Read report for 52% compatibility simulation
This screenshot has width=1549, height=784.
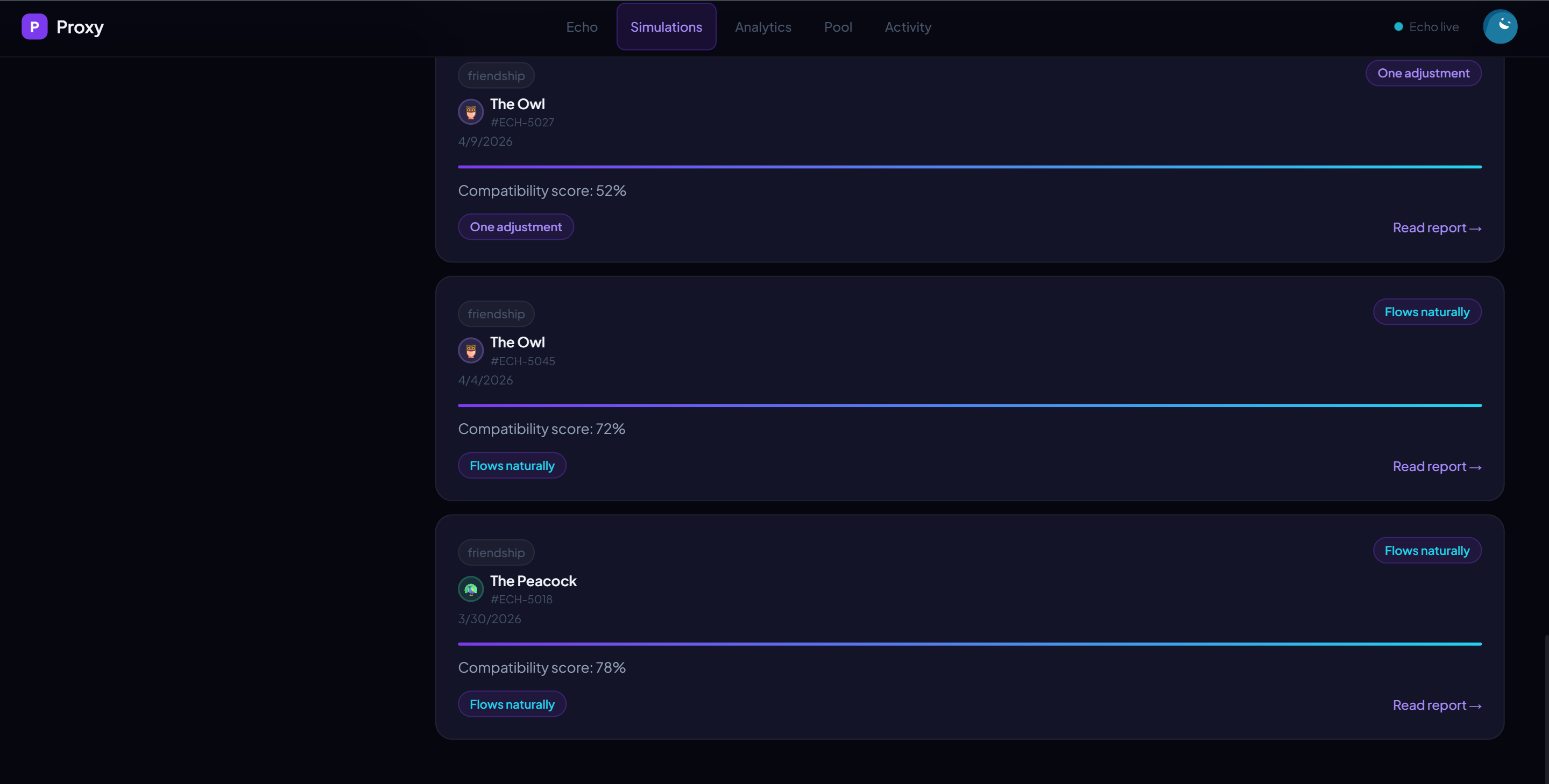[x=1436, y=227]
